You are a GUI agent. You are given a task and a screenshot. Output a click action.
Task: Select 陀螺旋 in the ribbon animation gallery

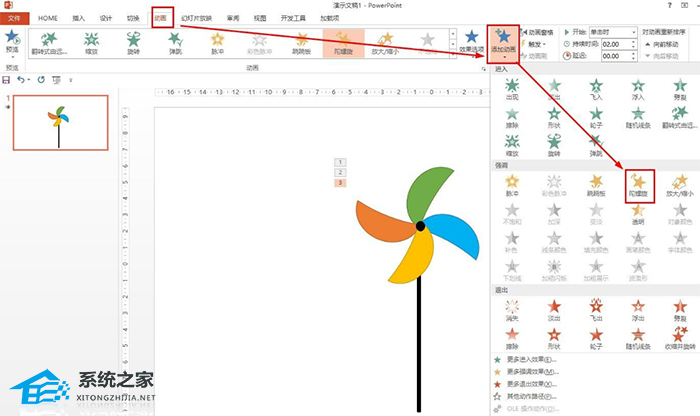click(343, 43)
